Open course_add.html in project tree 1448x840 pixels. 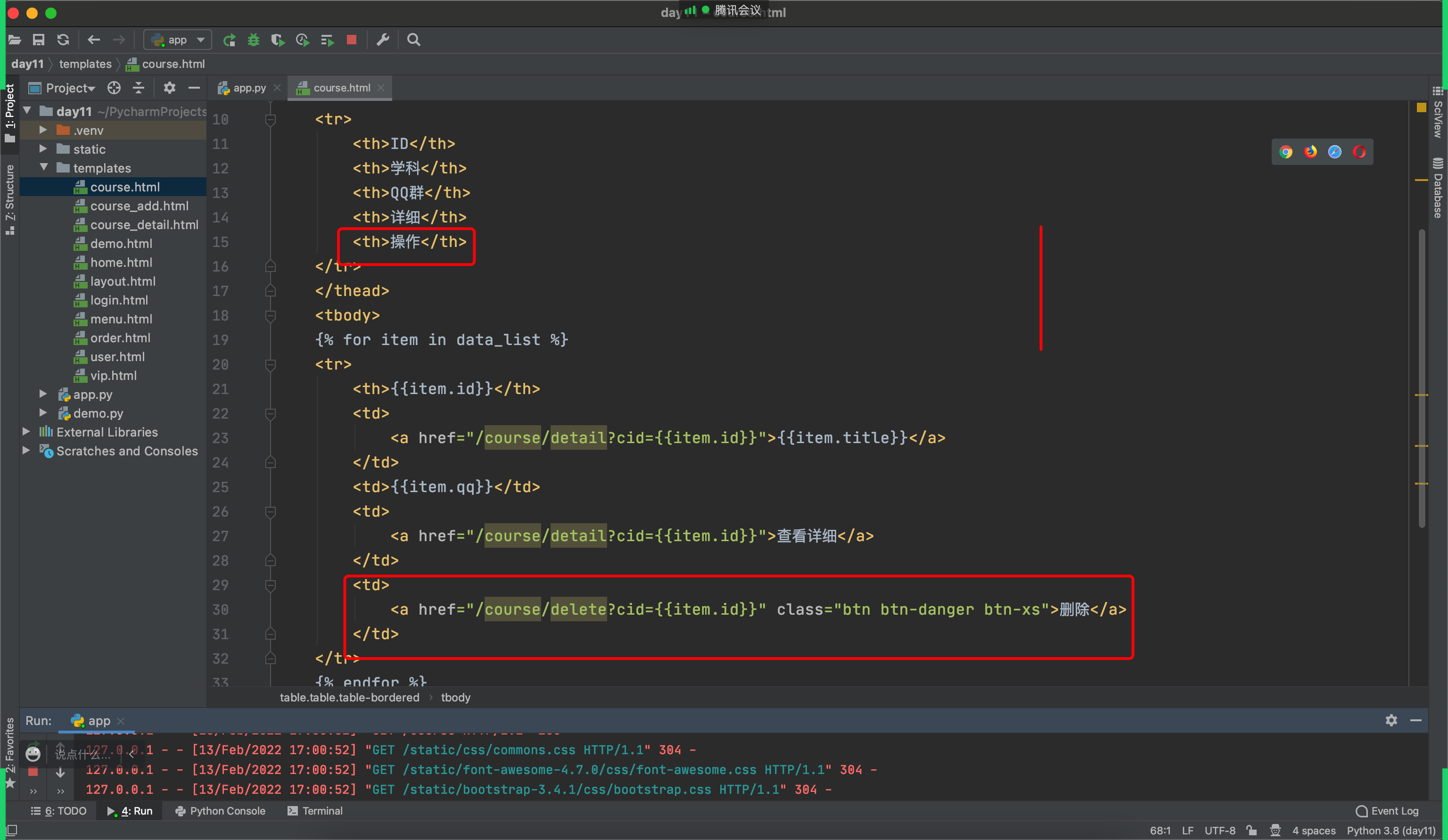(x=139, y=206)
